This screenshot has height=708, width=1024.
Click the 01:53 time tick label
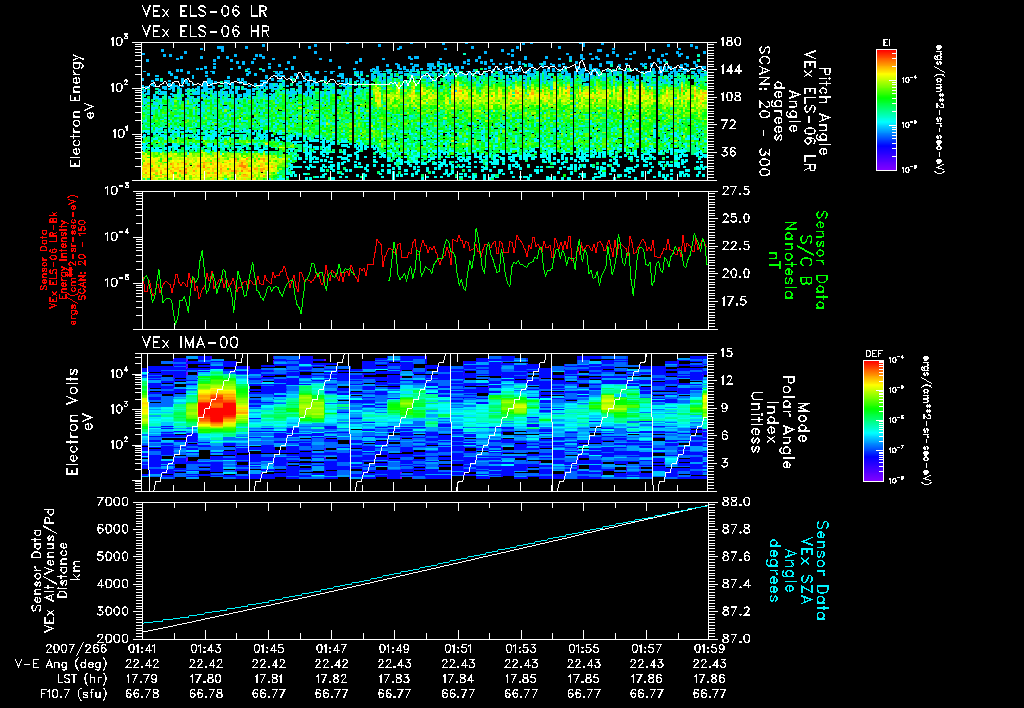point(520,649)
